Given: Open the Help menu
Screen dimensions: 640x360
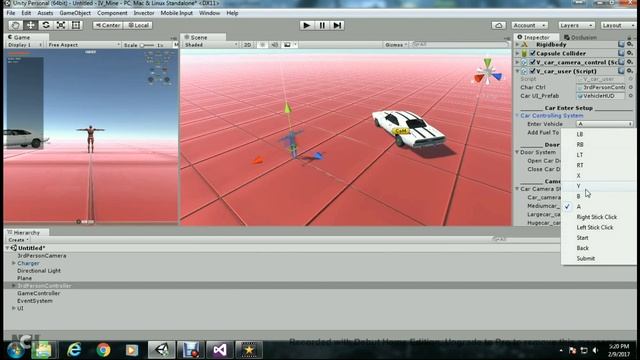Looking at the screenshot, I should click(232, 13).
